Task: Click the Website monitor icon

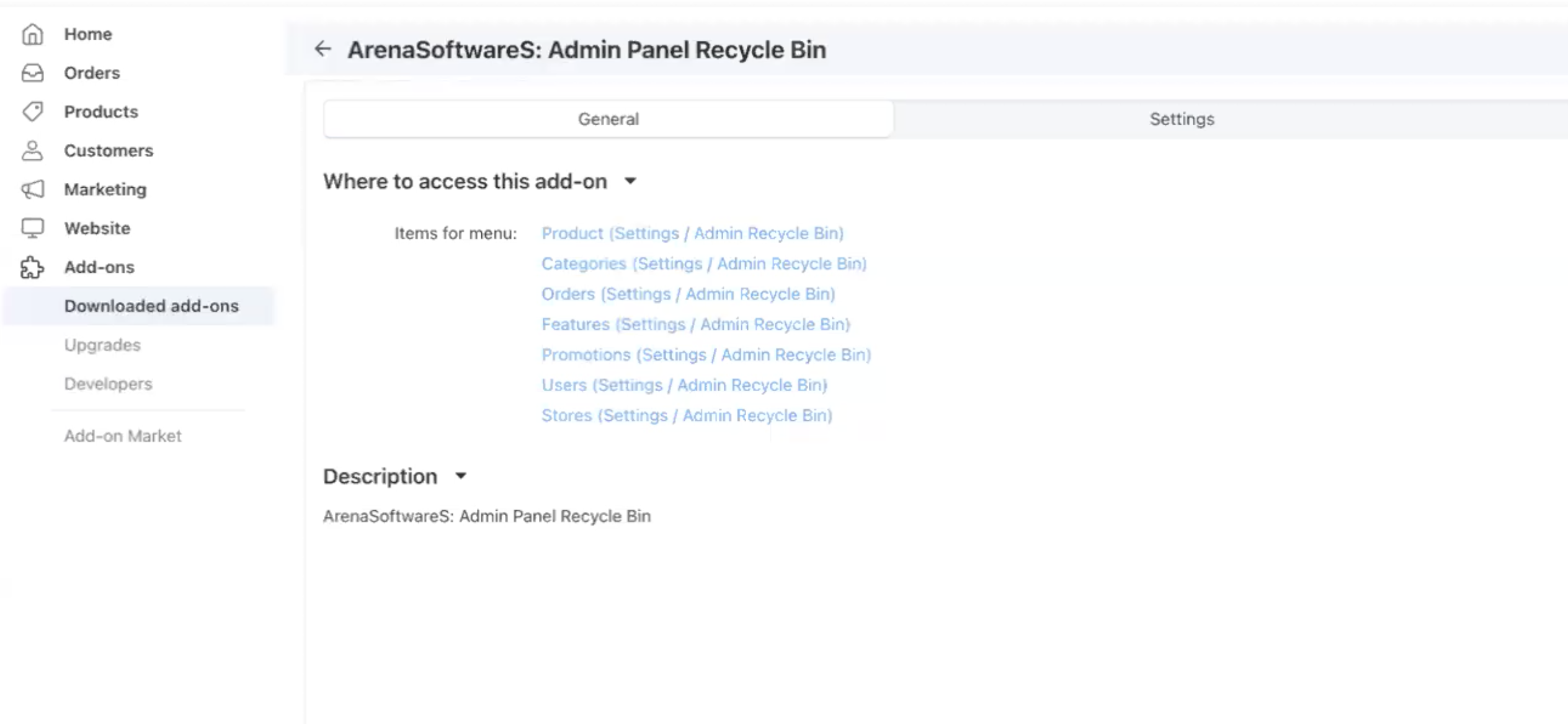Action: 32,228
